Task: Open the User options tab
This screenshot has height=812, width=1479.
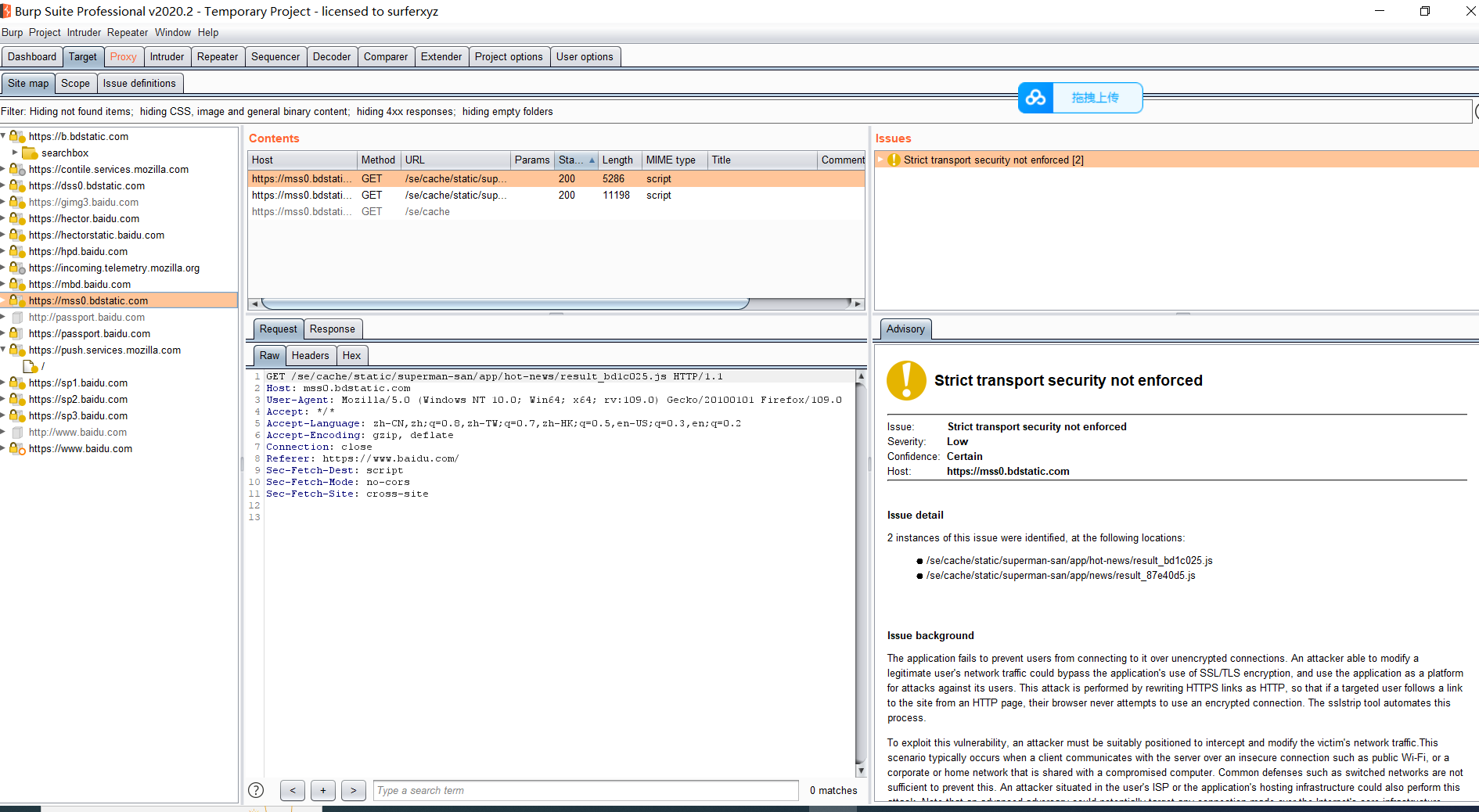Action: coord(585,56)
